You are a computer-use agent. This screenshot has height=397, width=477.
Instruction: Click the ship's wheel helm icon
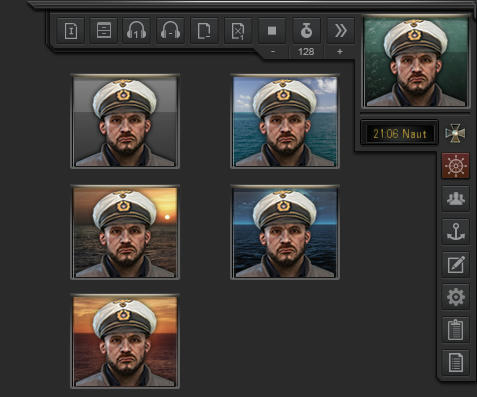[455, 166]
